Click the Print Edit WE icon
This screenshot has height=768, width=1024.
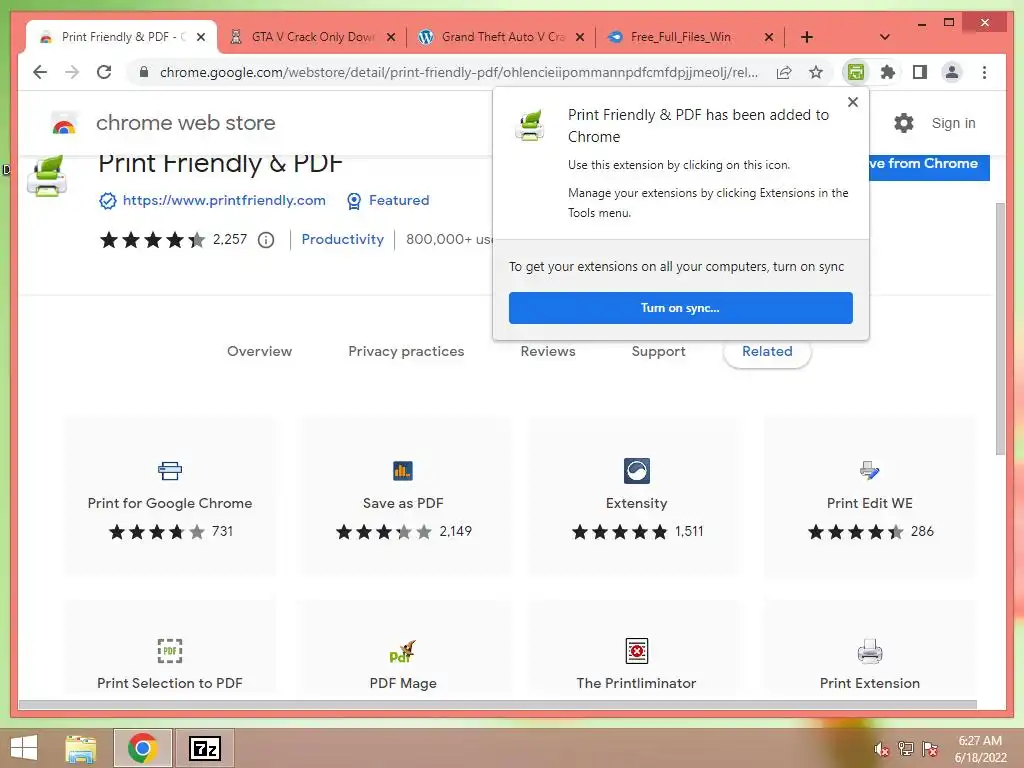(870, 470)
